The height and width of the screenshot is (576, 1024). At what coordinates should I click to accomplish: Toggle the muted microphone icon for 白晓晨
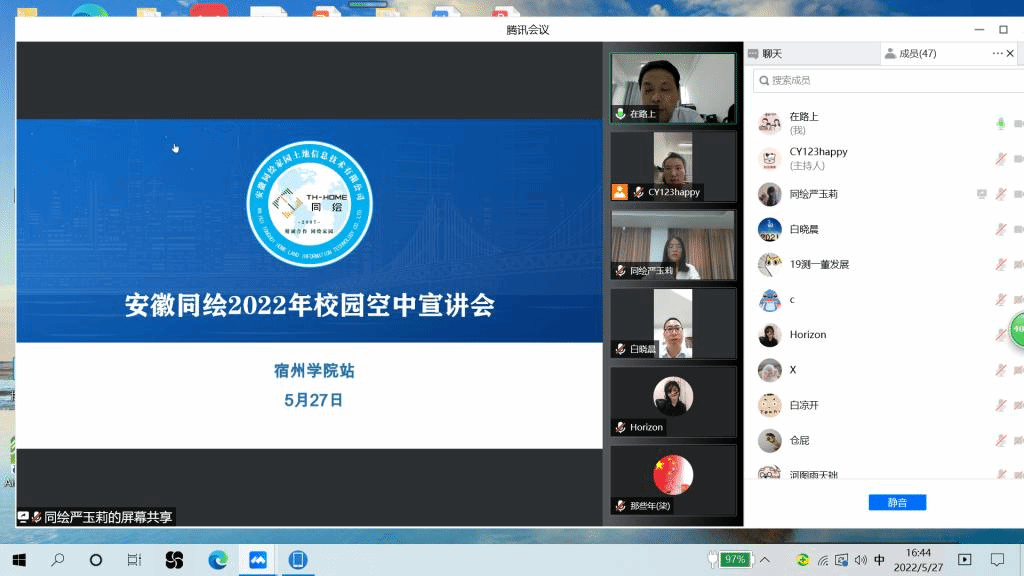1000,229
